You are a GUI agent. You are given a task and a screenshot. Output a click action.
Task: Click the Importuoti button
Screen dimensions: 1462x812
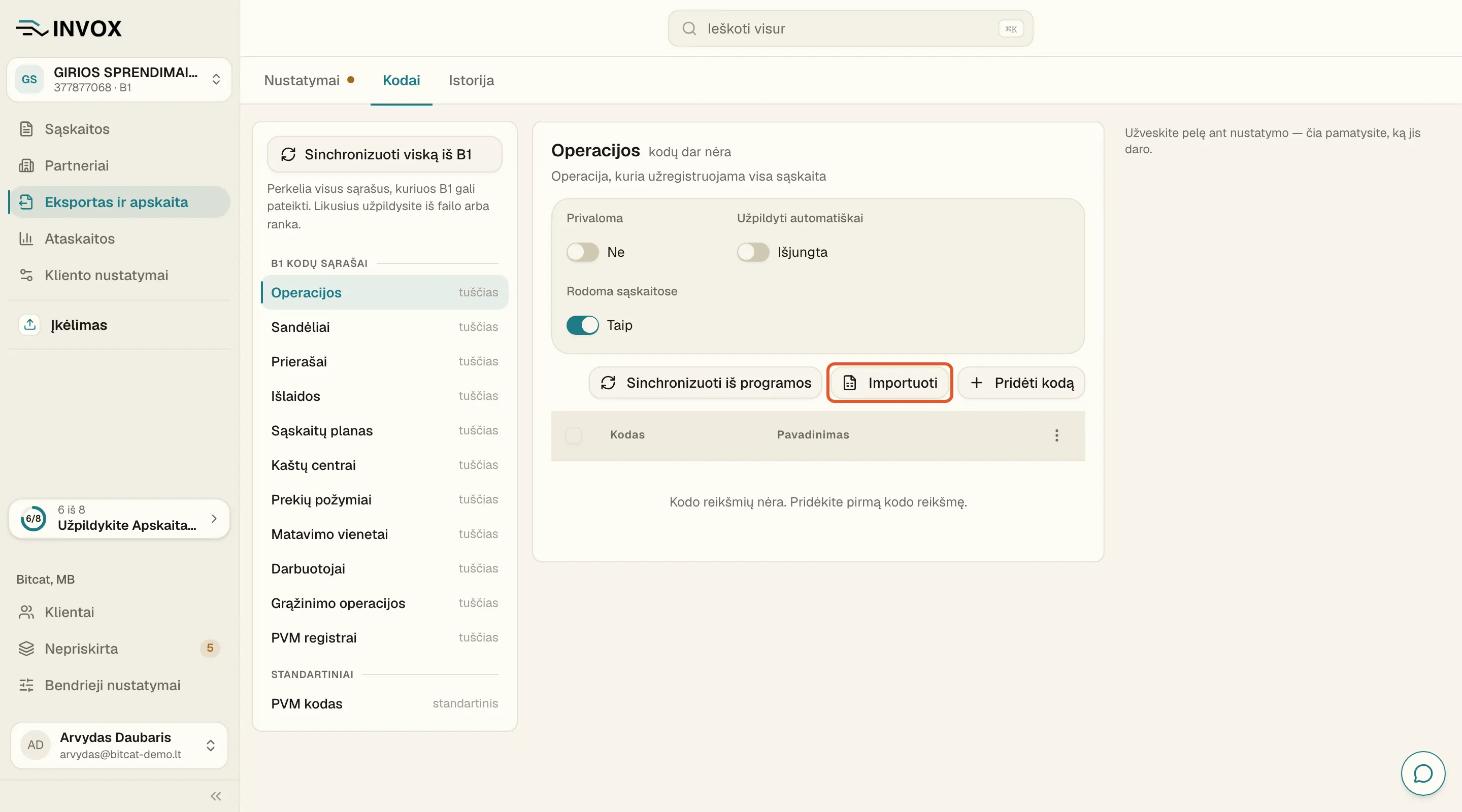pos(889,383)
